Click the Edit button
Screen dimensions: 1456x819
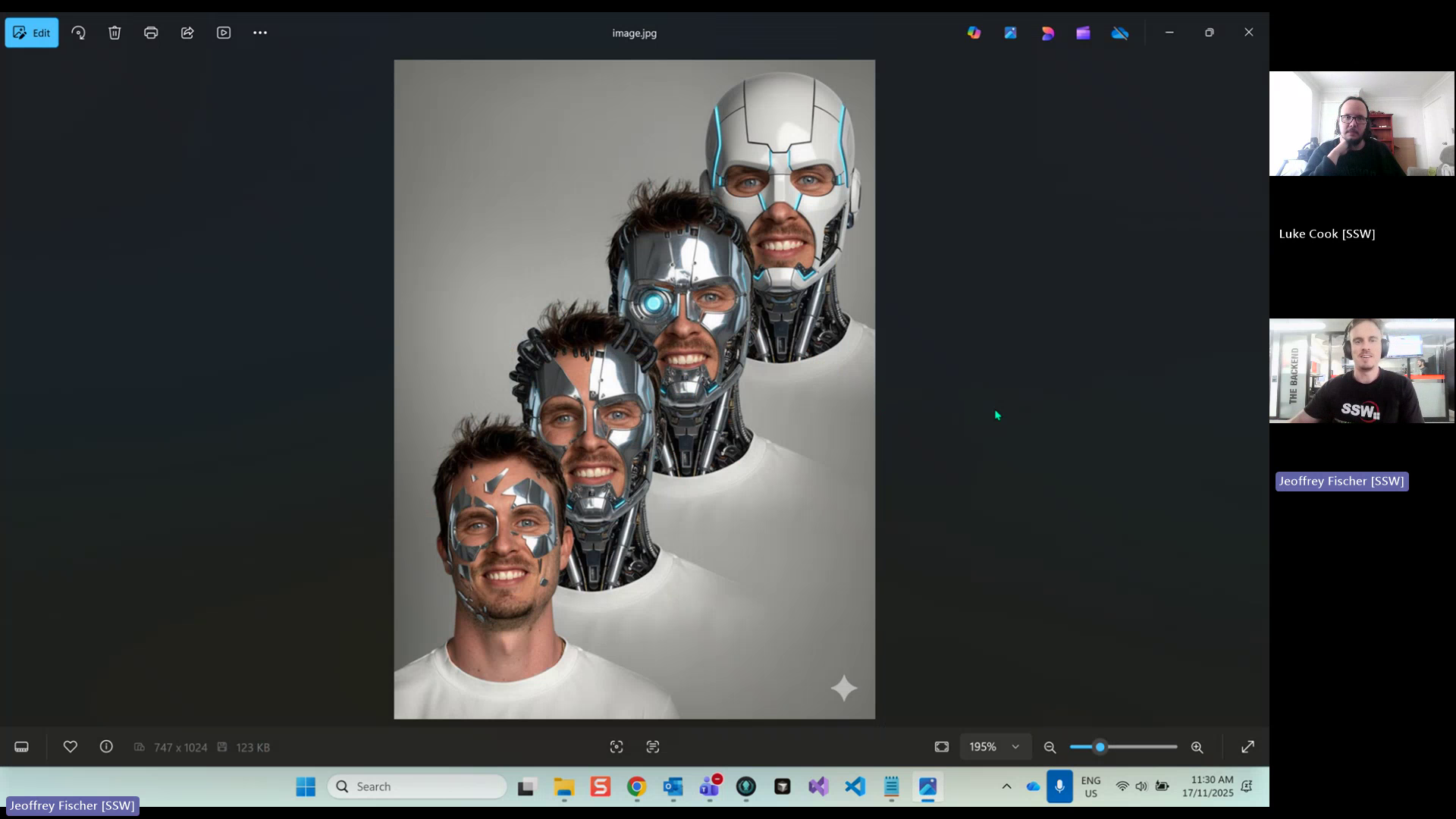click(x=31, y=33)
